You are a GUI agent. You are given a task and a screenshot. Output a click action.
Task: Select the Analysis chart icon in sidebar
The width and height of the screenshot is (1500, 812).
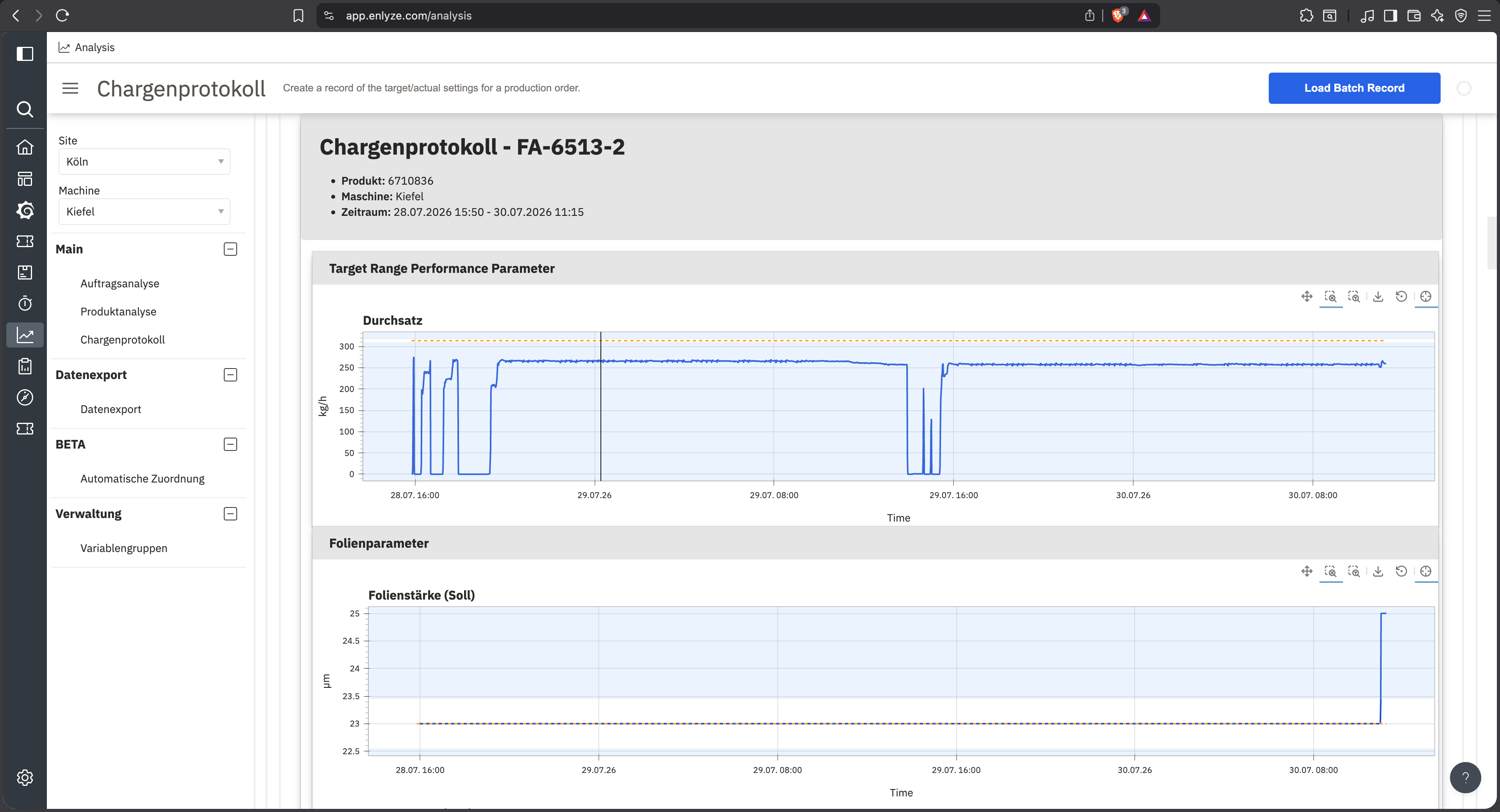[x=25, y=335]
